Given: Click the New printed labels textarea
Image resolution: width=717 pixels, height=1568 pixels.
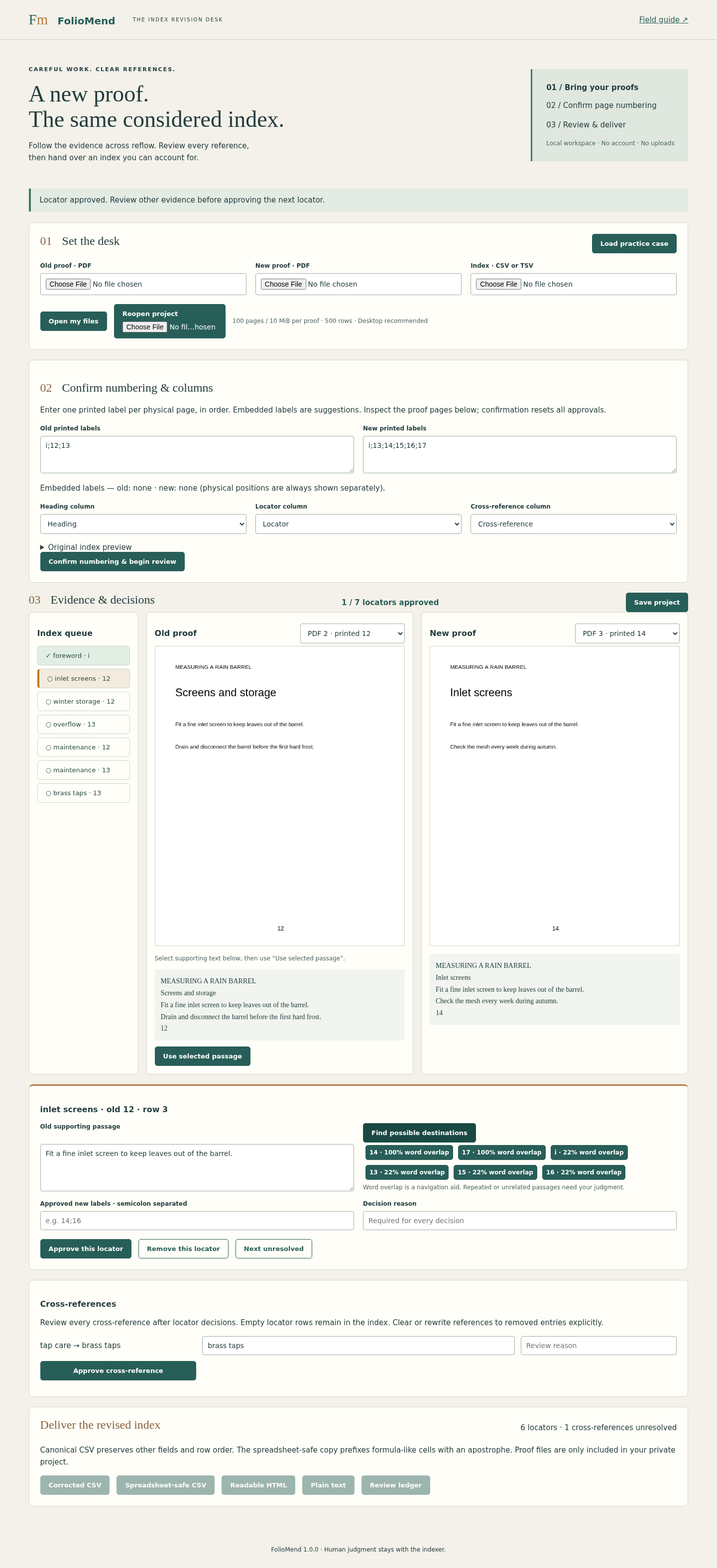Looking at the screenshot, I should coord(520,455).
